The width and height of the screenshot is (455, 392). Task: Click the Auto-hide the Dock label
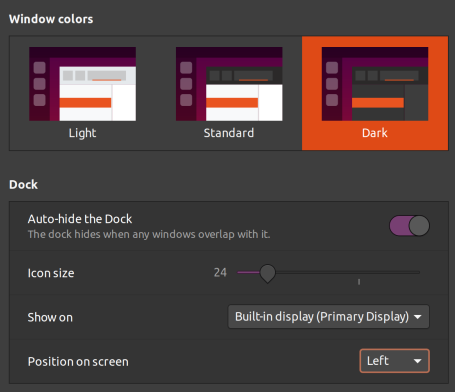[x=80, y=219]
